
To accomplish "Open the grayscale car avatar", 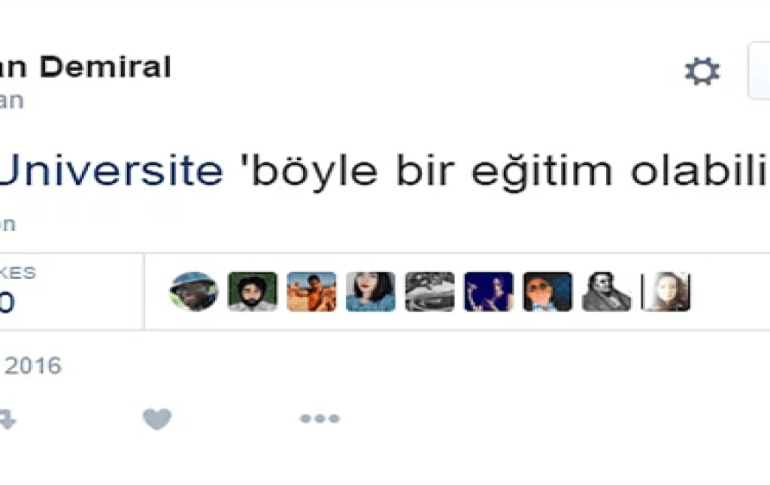I will 429,292.
